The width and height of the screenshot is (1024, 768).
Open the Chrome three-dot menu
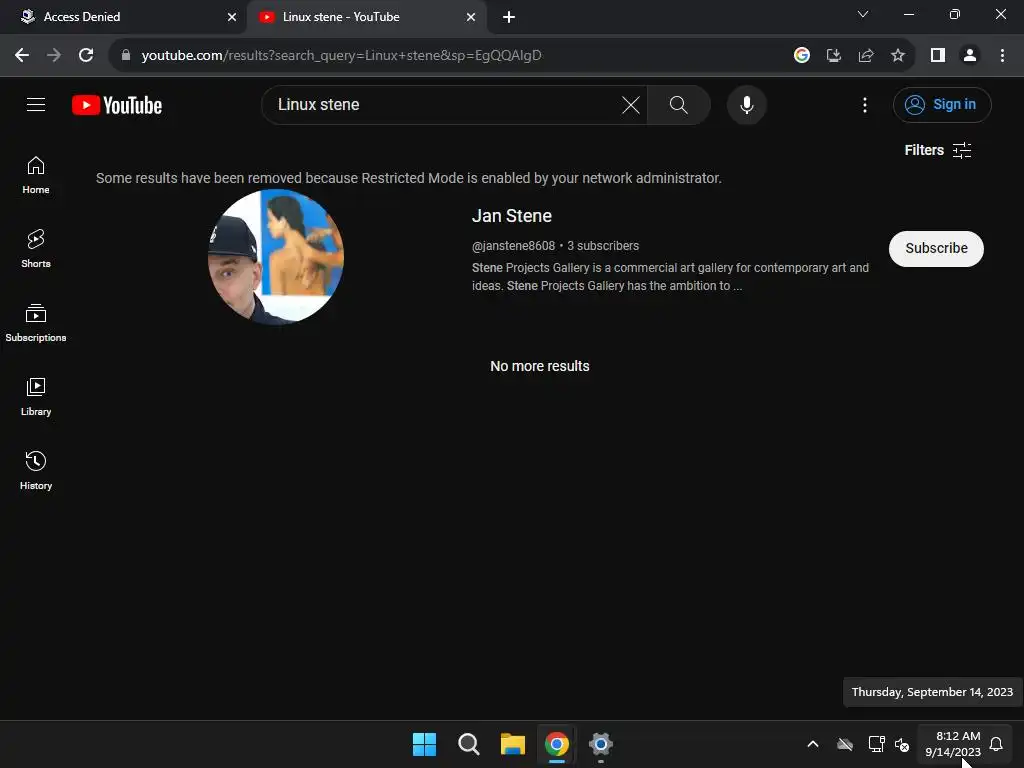coord(1002,55)
